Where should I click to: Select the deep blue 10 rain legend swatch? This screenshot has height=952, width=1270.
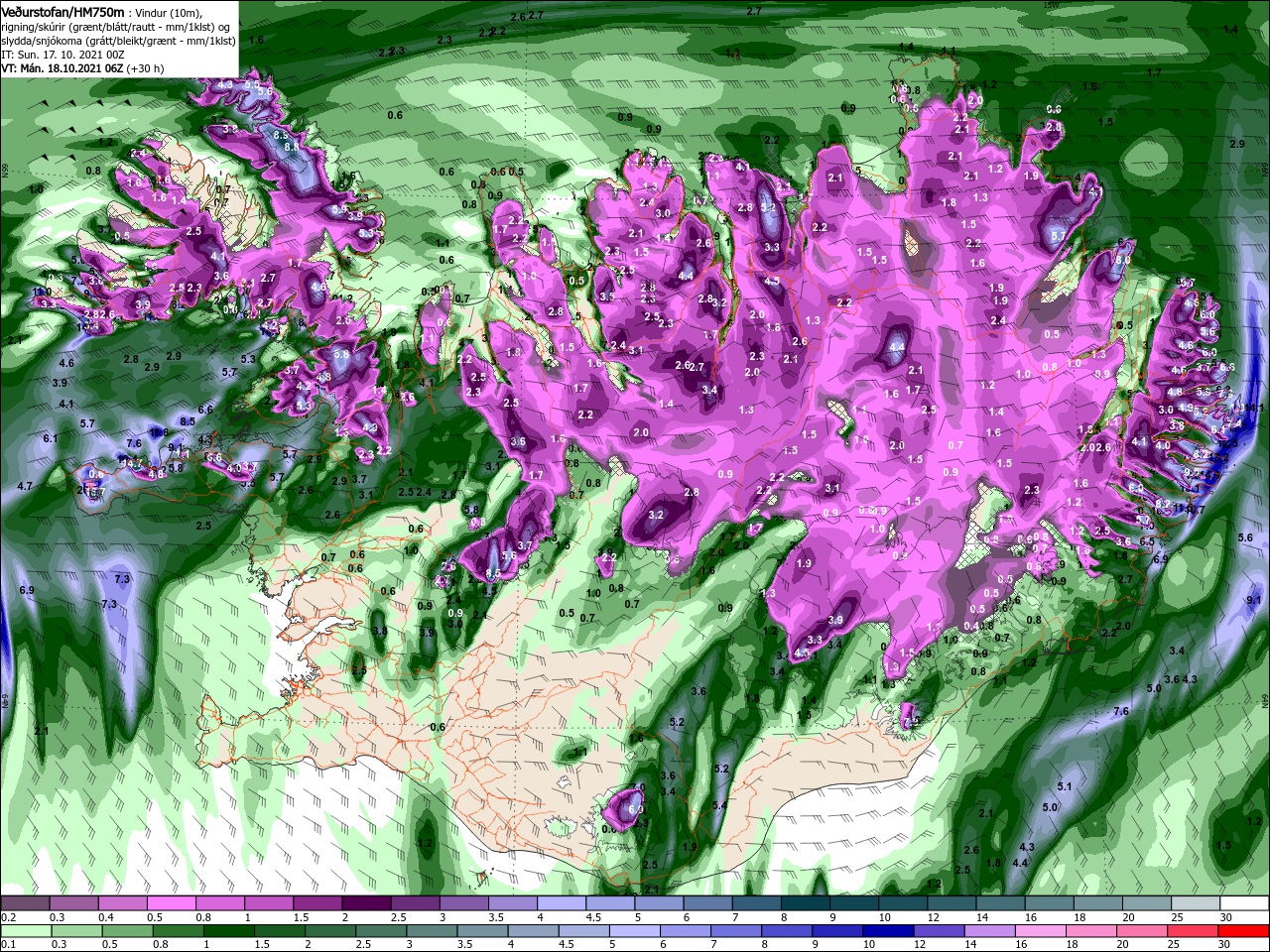pos(889,931)
